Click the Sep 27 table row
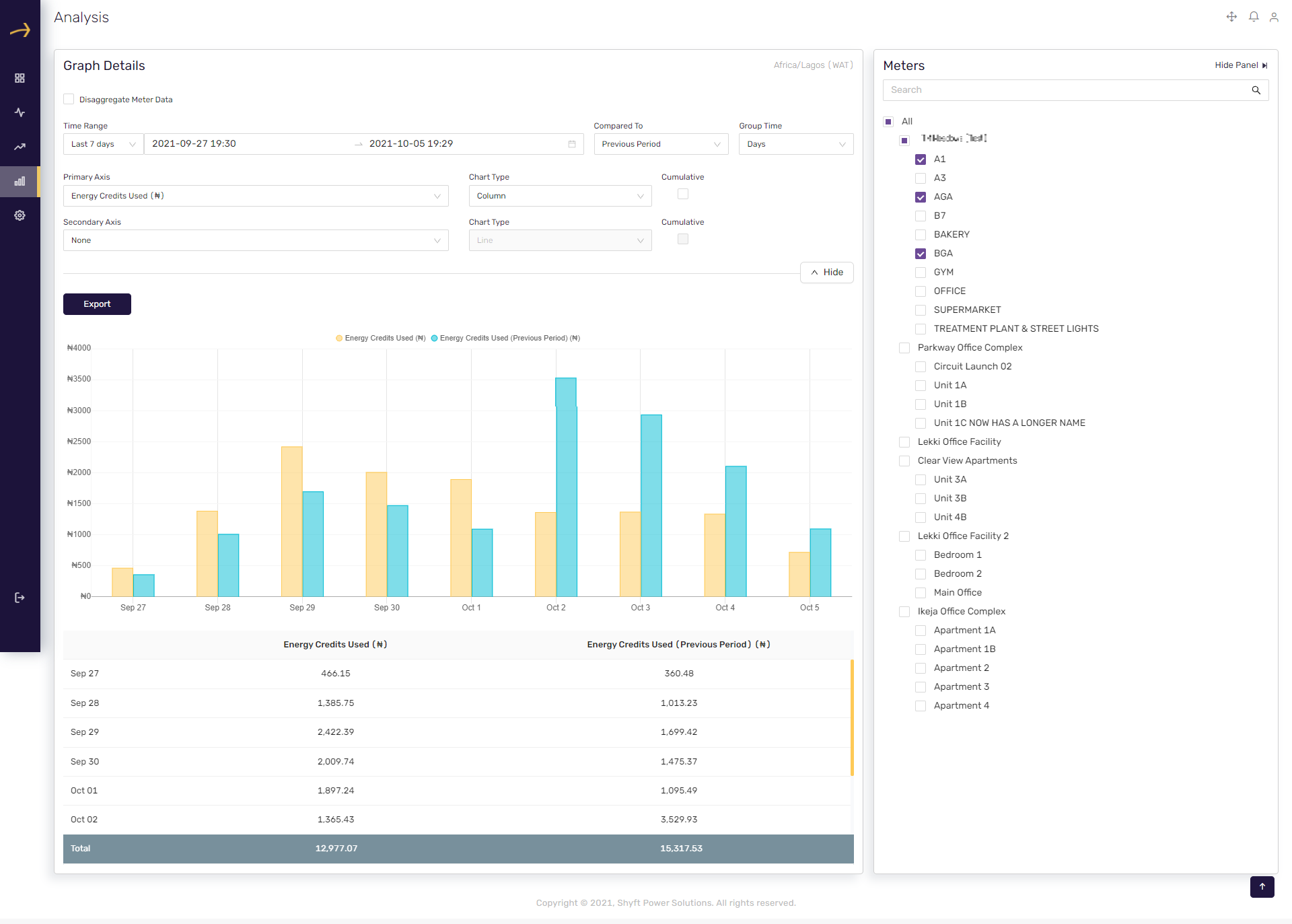This screenshot has width=1292, height=924. (457, 674)
